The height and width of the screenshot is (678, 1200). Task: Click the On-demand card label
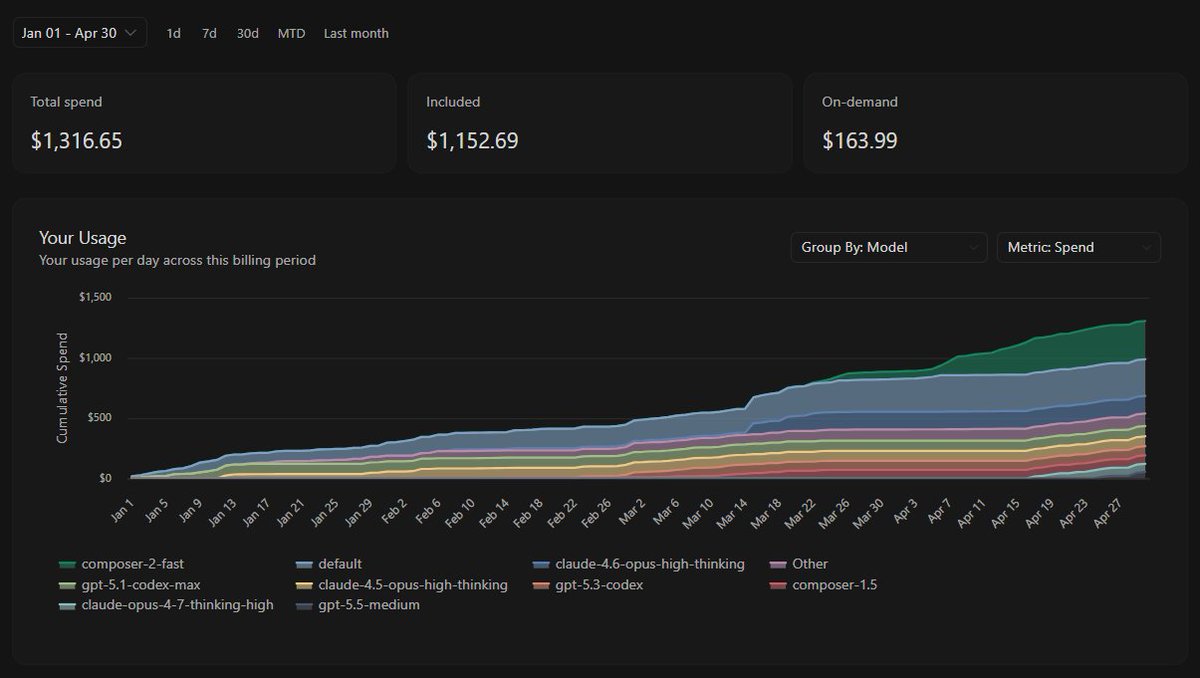860,102
